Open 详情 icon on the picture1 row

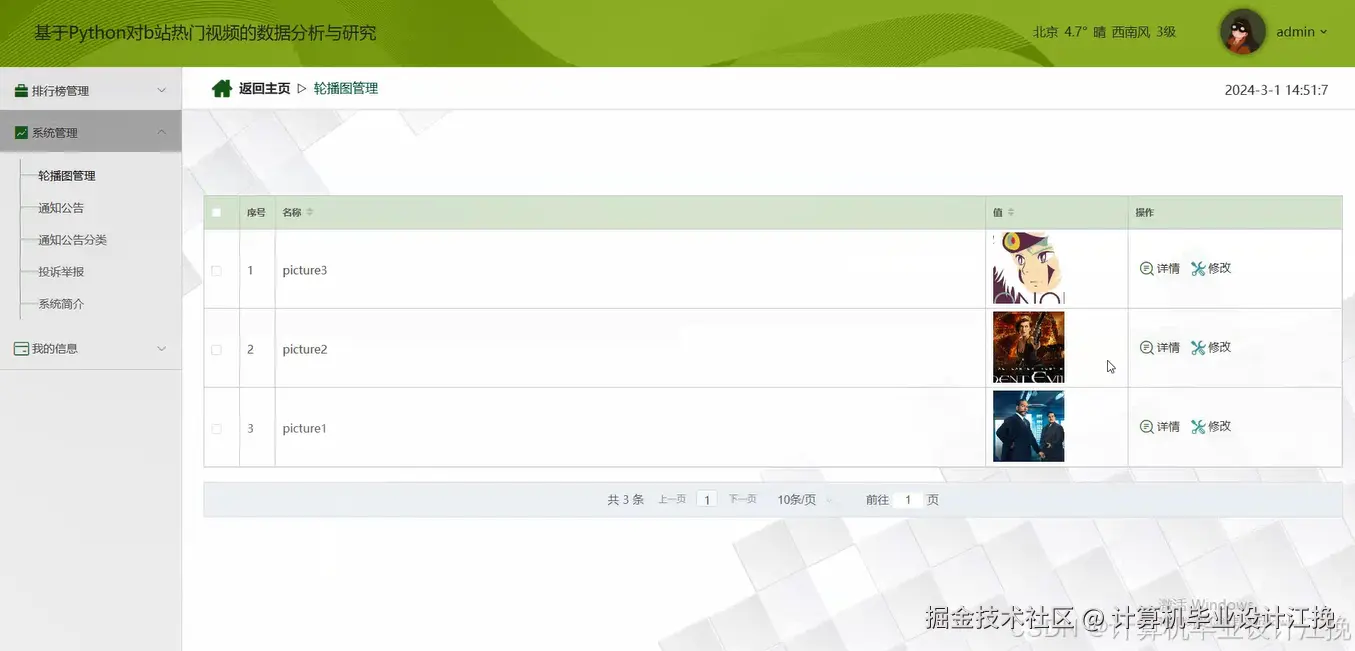click(1145, 426)
